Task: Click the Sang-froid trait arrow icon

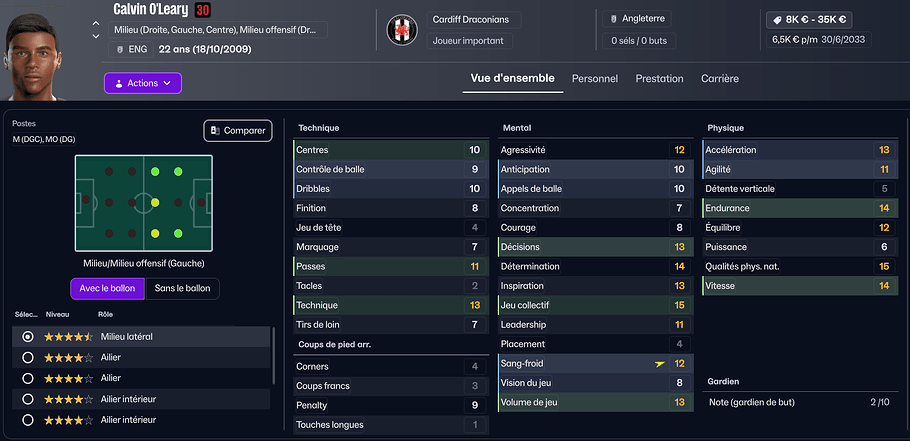Action: click(x=657, y=363)
